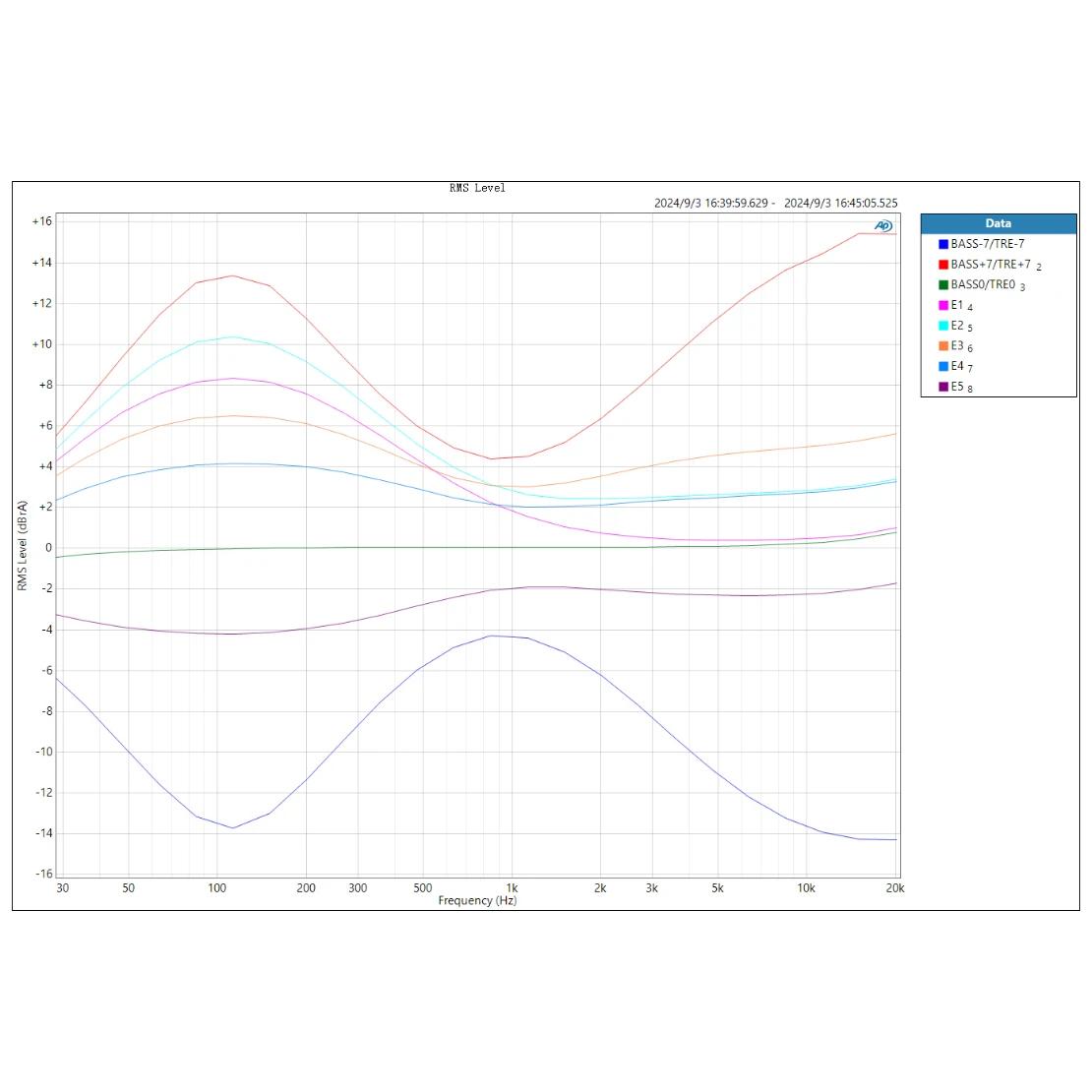This screenshot has width=1092, height=1092.
Task: Click the 1k tick on frequency axis
Action: point(512,887)
